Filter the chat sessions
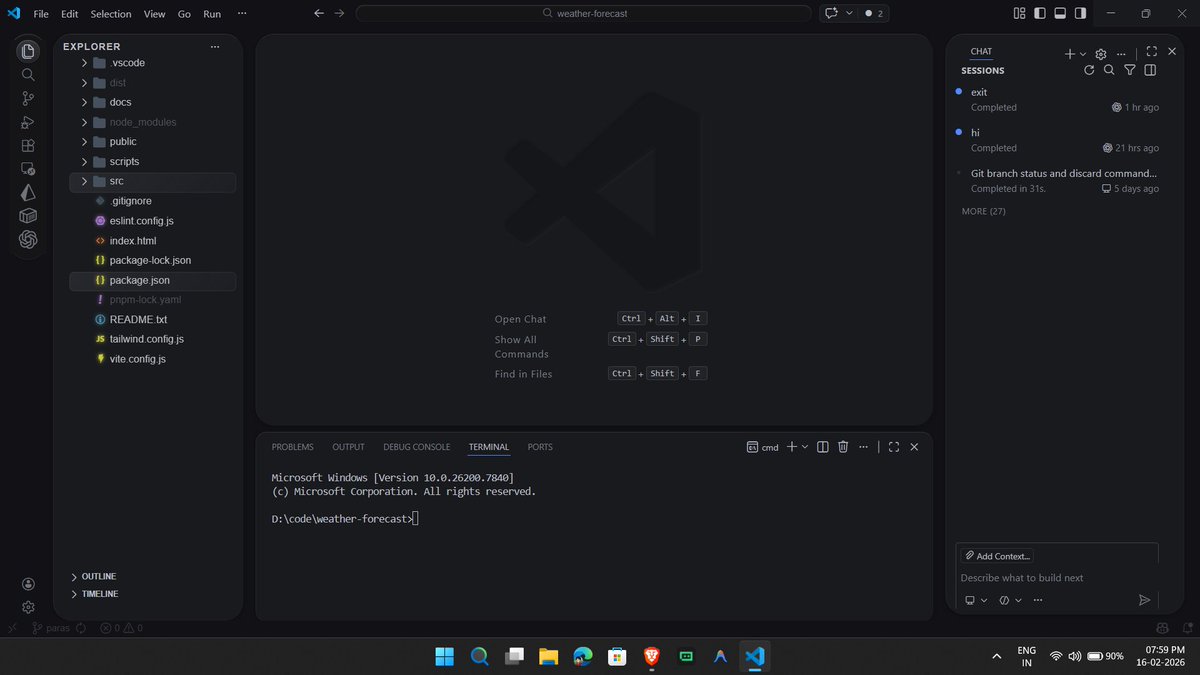The width and height of the screenshot is (1200, 675). coord(1129,70)
